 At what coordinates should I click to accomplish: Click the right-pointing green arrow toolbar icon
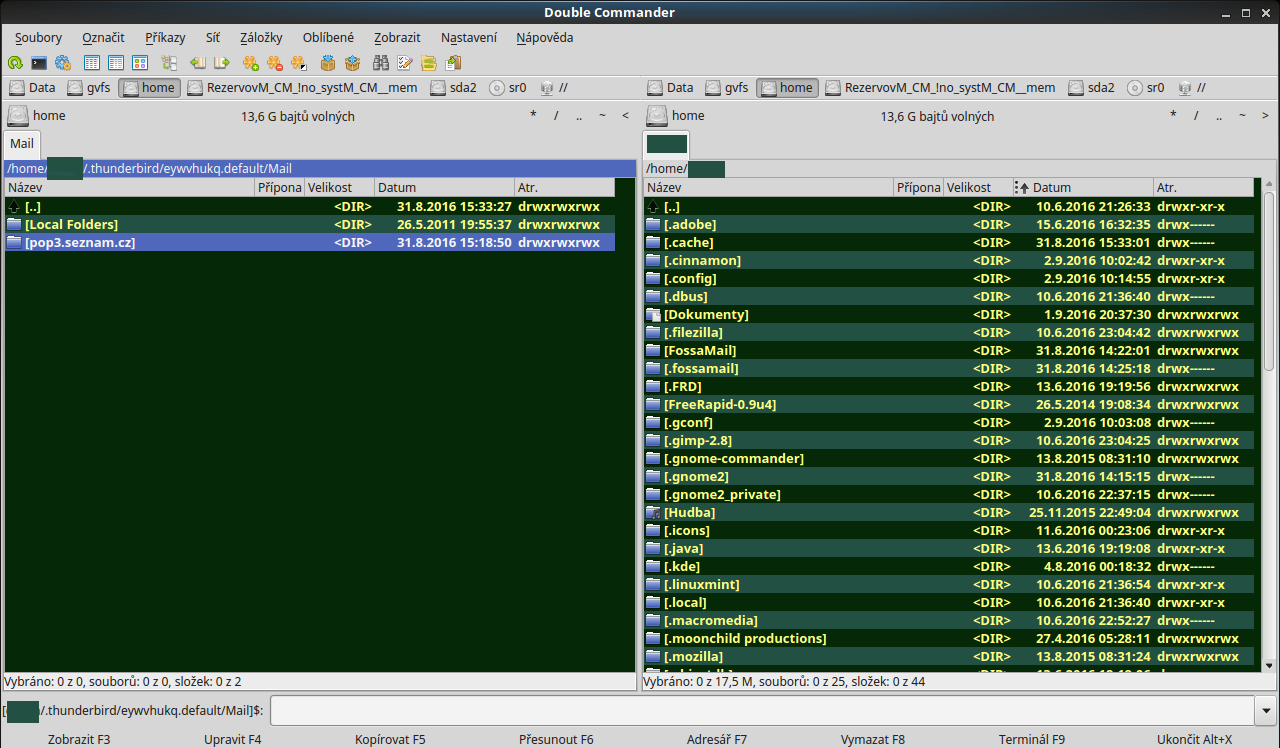click(x=222, y=63)
